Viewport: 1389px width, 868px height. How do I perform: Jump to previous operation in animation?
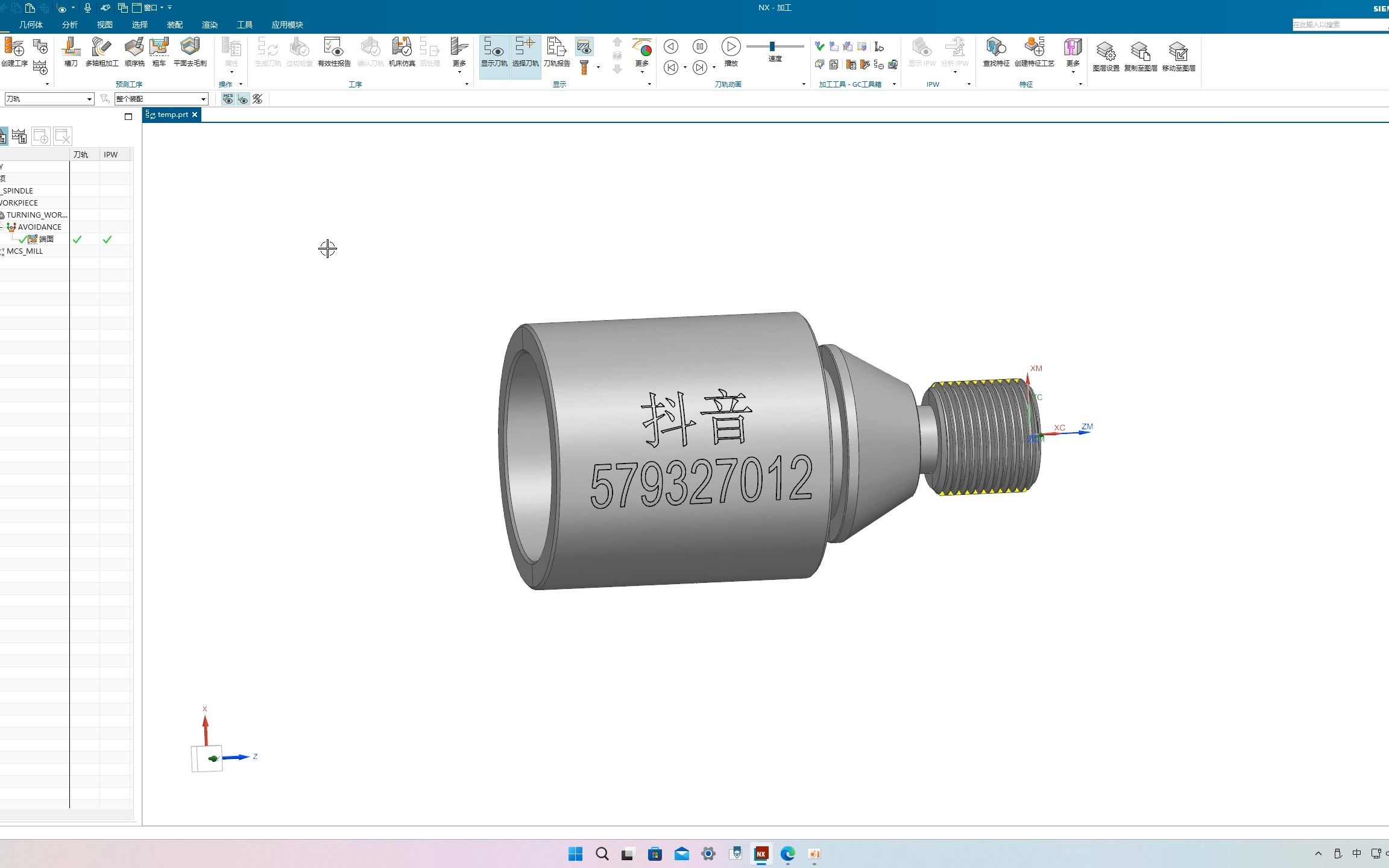pos(671,68)
